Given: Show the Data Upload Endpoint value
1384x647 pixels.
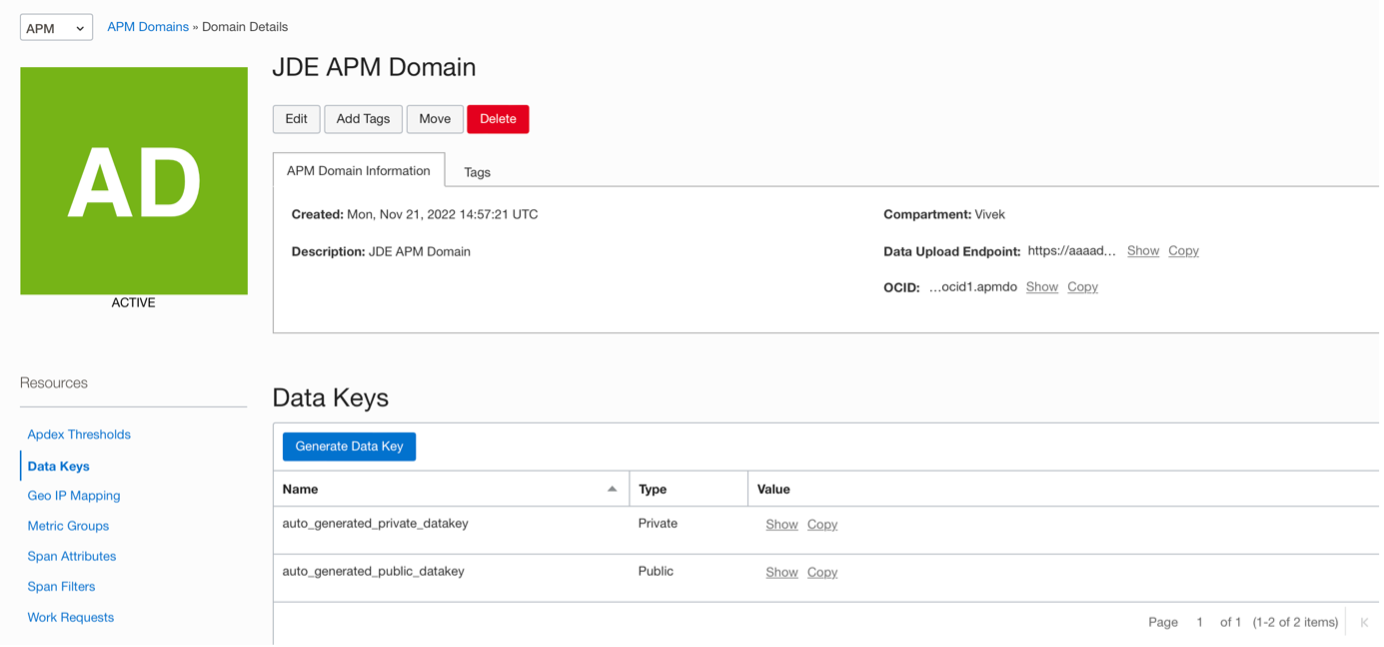Looking at the screenshot, I should [x=1143, y=251].
